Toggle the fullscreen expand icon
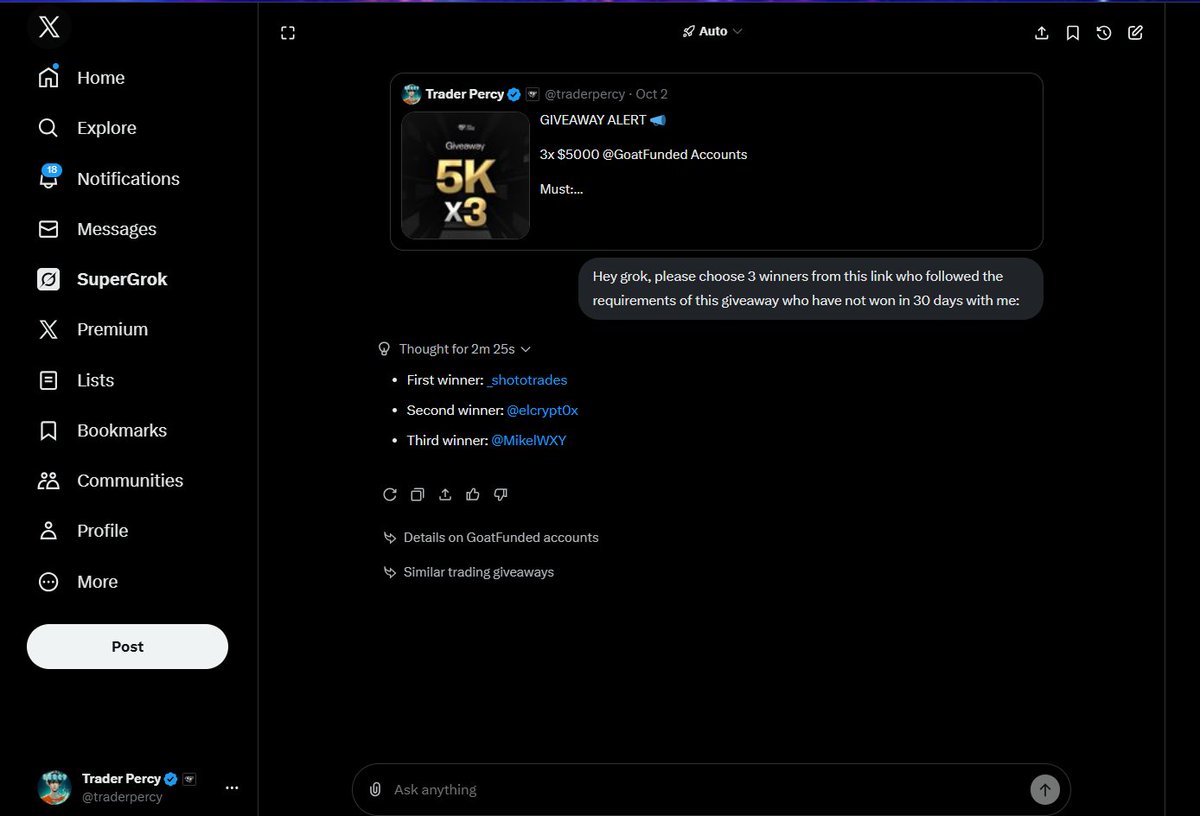The width and height of the screenshot is (1200, 816). click(x=288, y=33)
